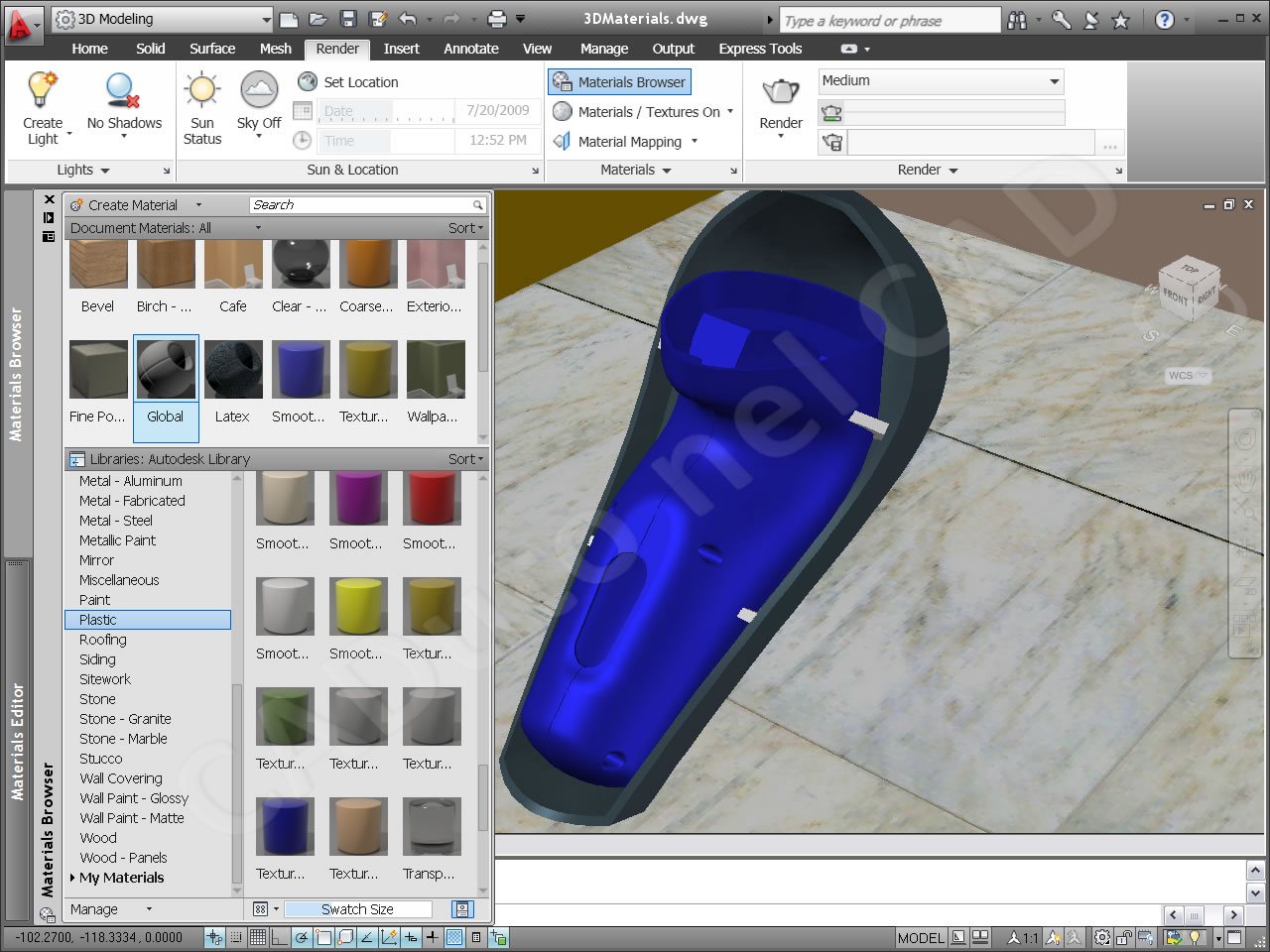
Task: Enable grid display in the status bar
Action: tap(256, 936)
